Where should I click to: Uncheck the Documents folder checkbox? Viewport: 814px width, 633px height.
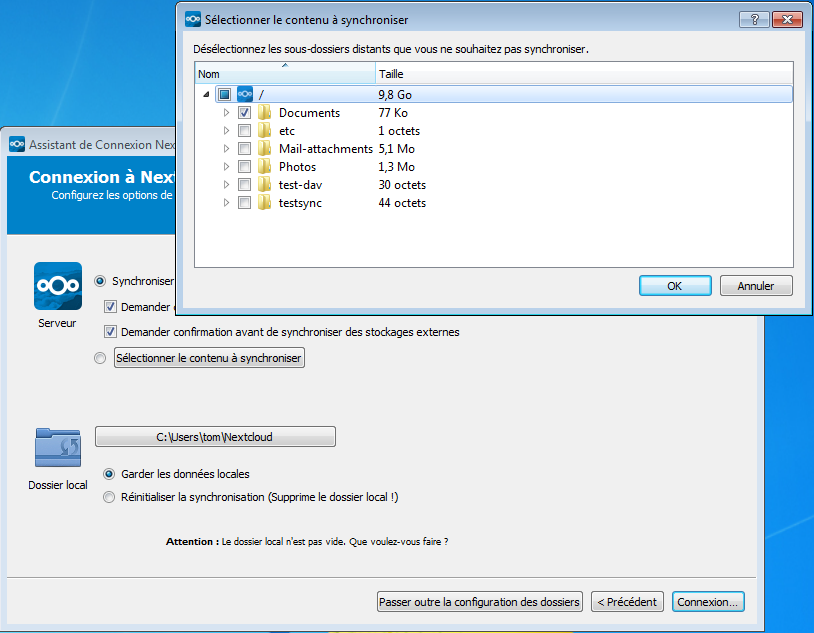245,112
